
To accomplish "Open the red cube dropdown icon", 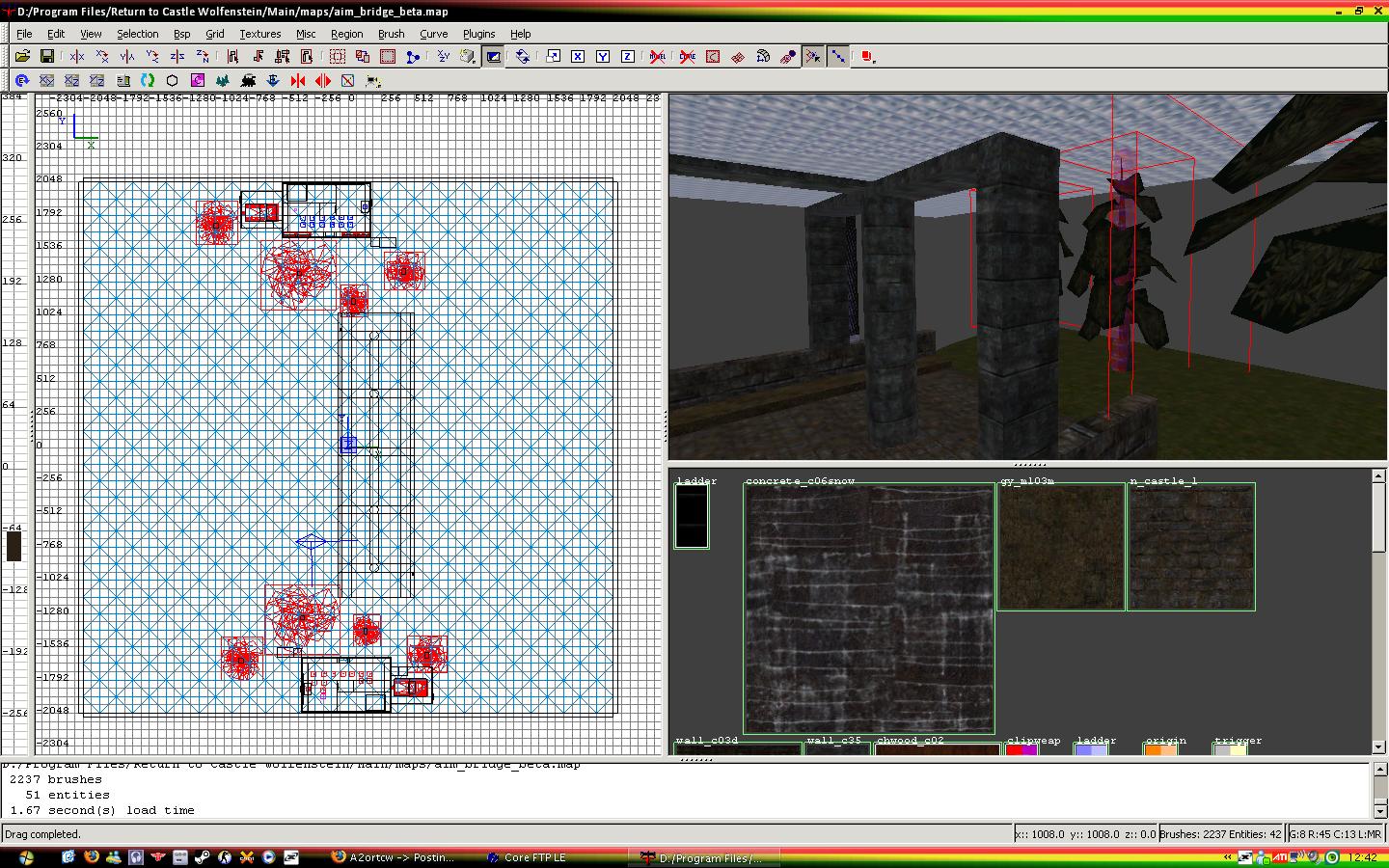I will 868,57.
